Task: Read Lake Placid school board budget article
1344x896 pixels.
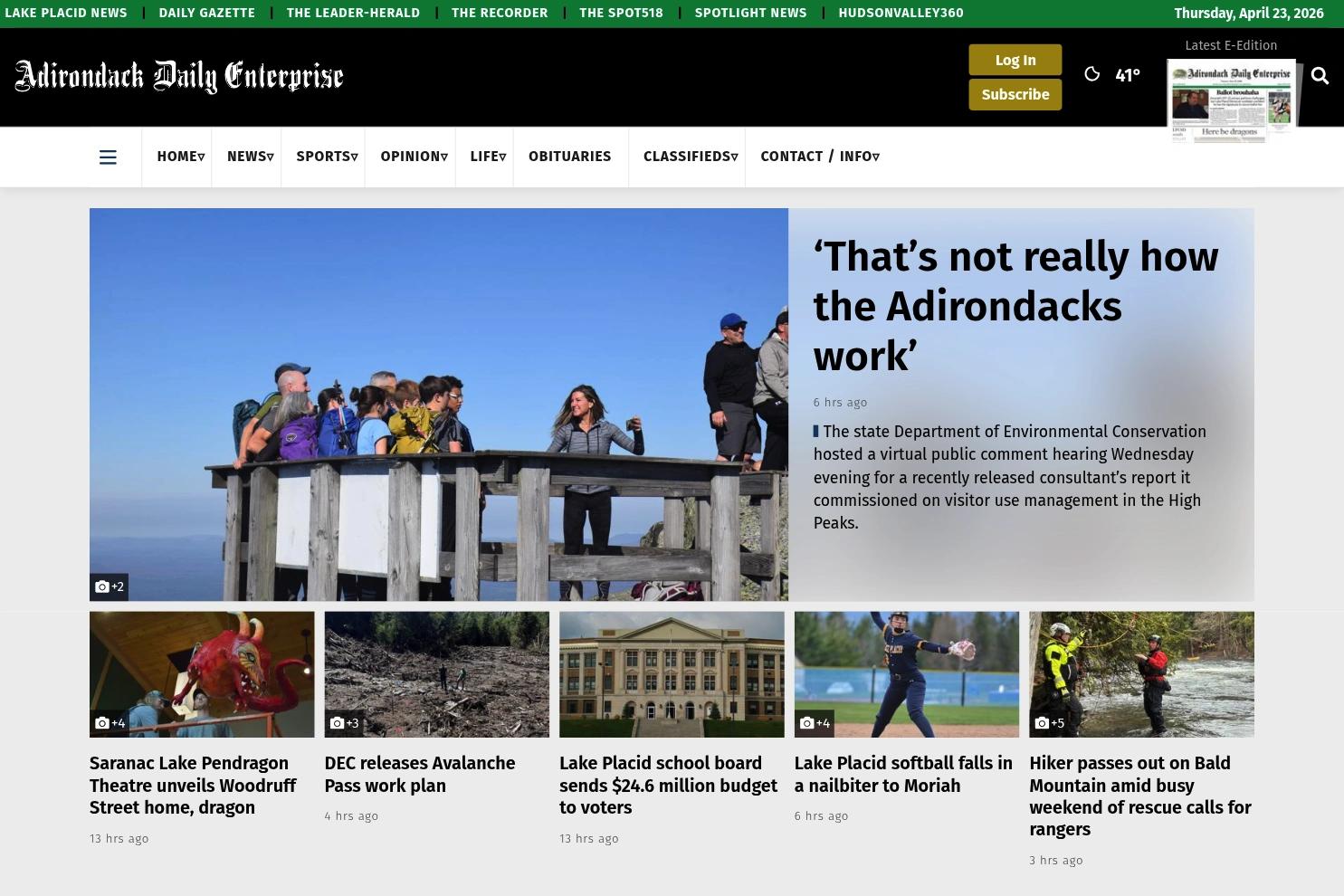Action: pos(668,786)
